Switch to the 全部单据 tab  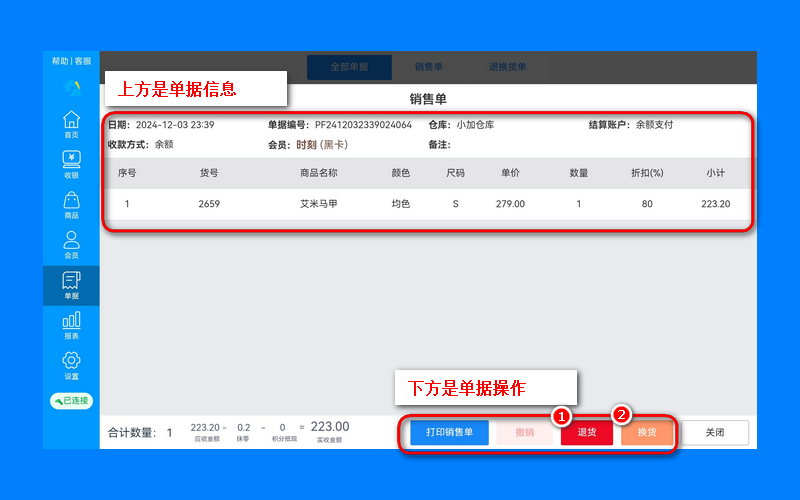coord(349,67)
